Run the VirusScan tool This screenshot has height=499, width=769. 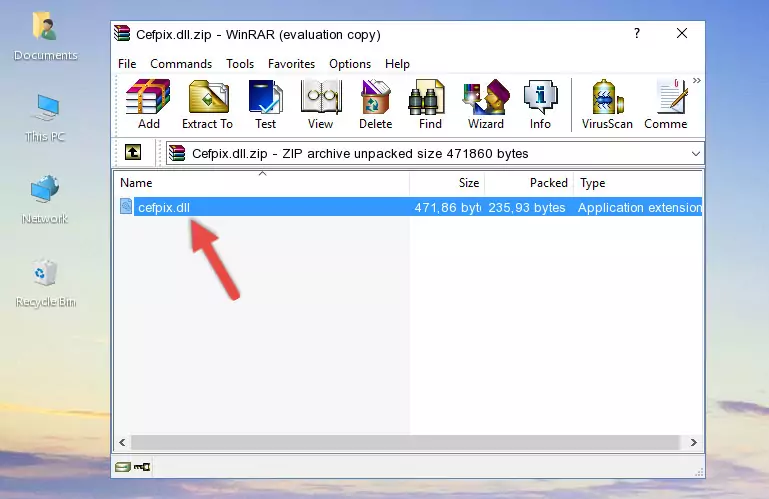click(607, 105)
